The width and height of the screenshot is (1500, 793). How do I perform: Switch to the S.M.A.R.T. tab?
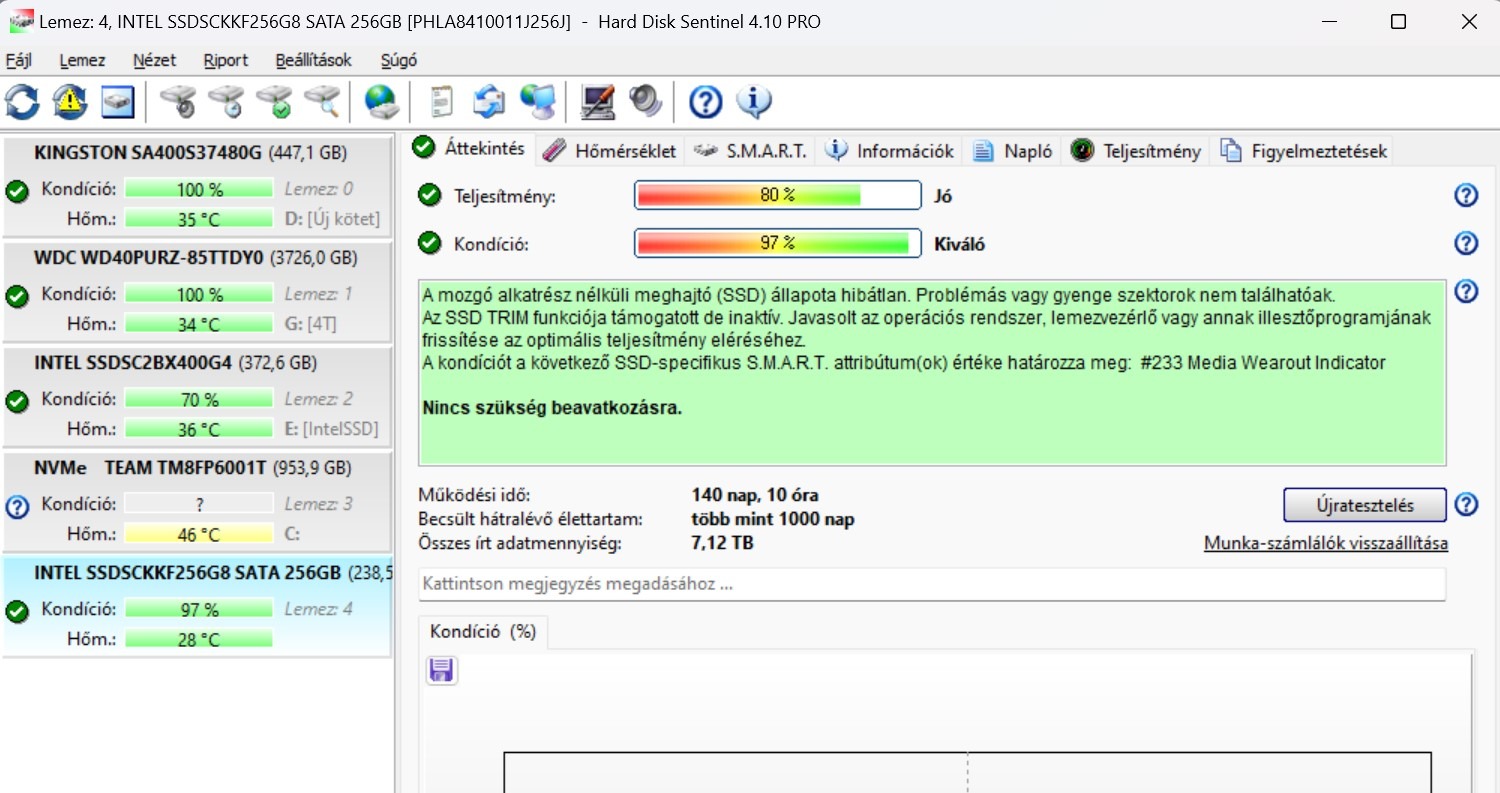[750, 151]
